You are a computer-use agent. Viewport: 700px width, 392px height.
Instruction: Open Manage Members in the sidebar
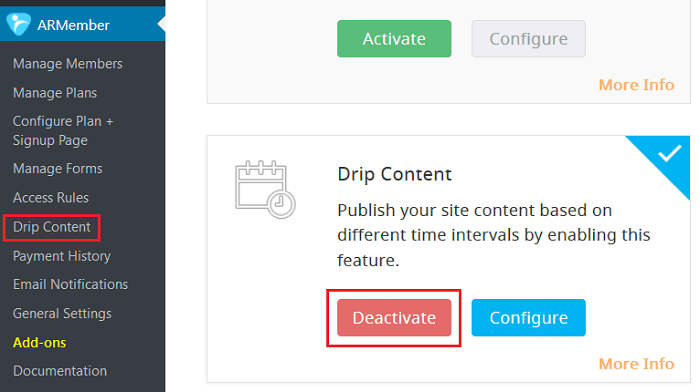pyautogui.click(x=68, y=64)
